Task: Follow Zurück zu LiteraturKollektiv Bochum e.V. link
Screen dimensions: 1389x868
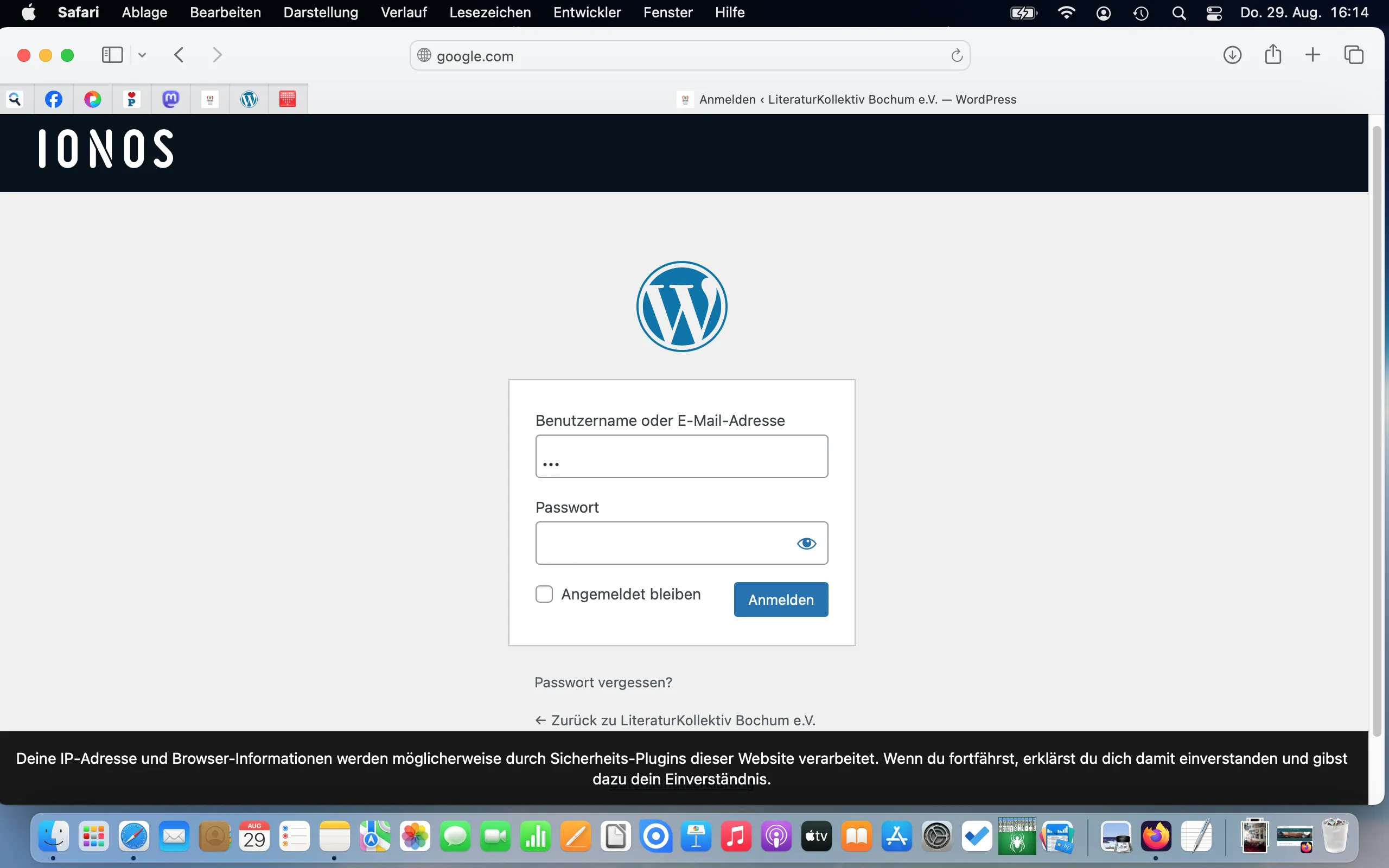Action: [x=675, y=720]
